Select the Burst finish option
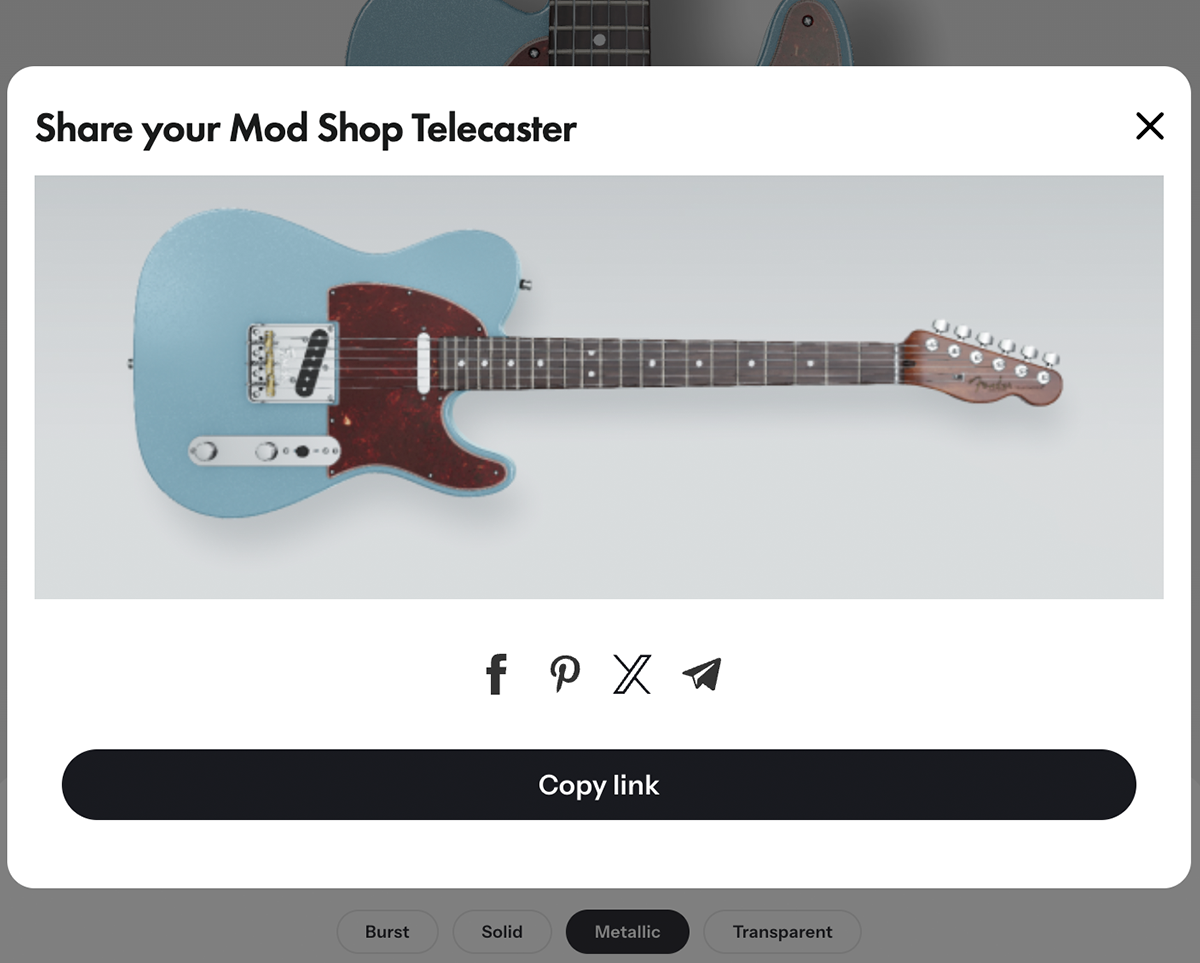Image resolution: width=1200 pixels, height=963 pixels. (387, 932)
